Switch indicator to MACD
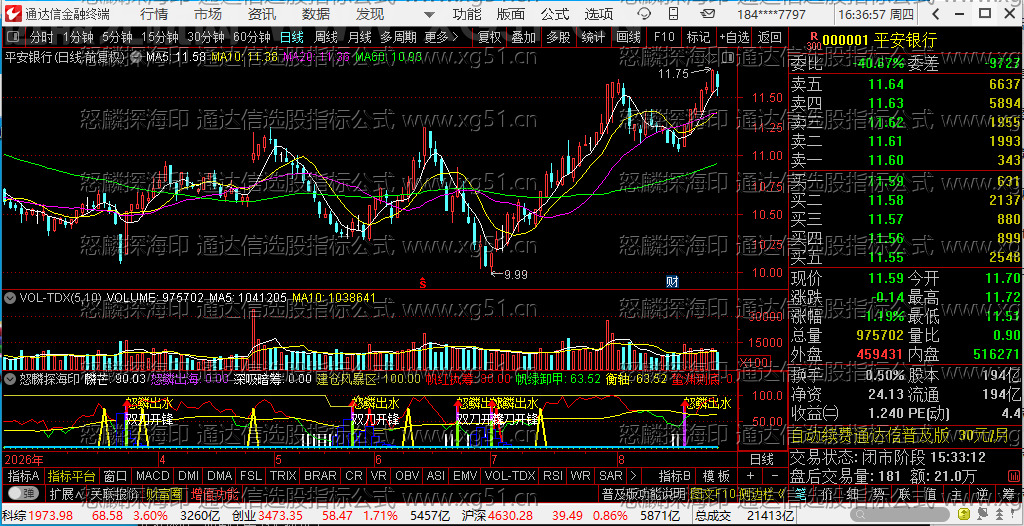The width and height of the screenshot is (1024, 526). point(152,475)
